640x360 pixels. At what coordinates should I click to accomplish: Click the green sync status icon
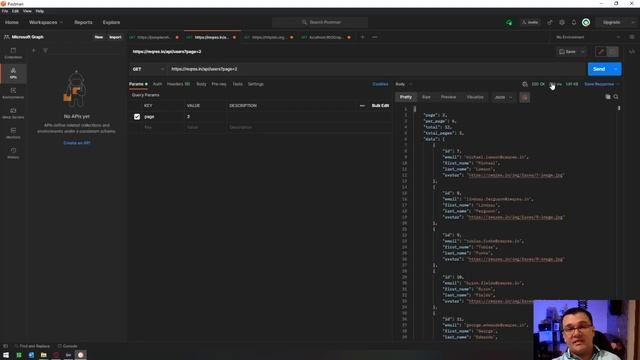coord(509,22)
